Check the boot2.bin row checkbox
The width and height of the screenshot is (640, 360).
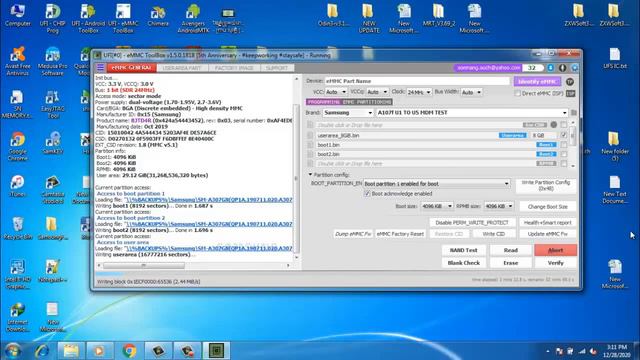pos(564,154)
